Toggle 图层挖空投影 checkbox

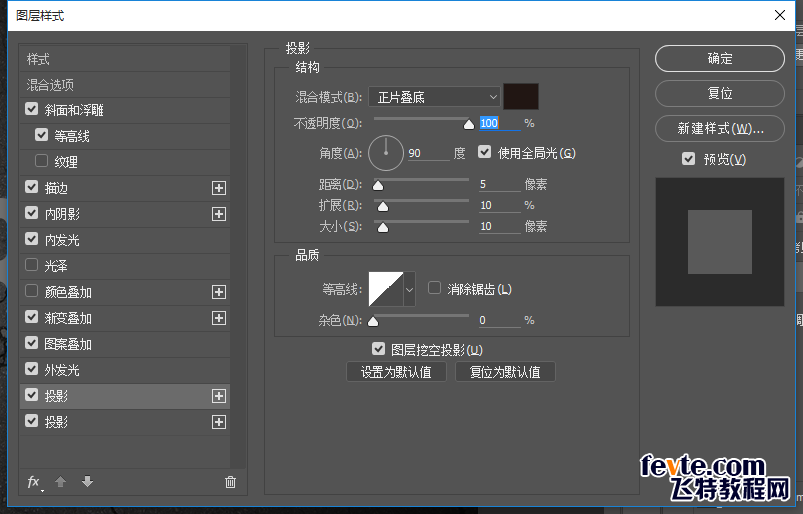click(378, 349)
